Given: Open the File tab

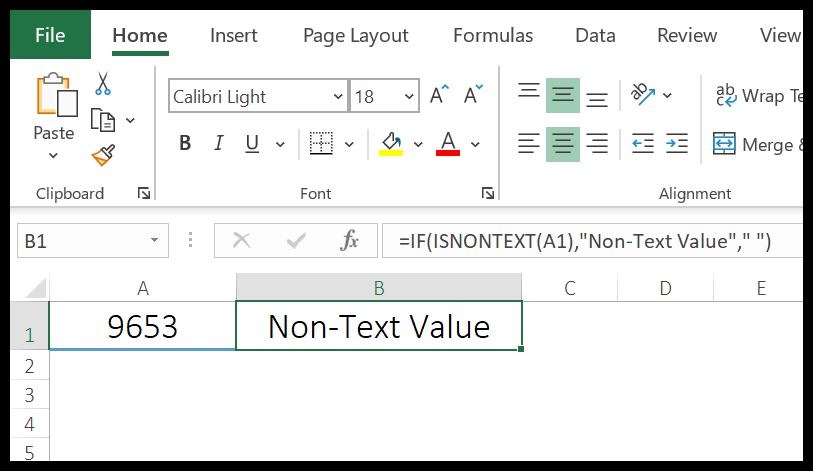Looking at the screenshot, I should click(50, 35).
